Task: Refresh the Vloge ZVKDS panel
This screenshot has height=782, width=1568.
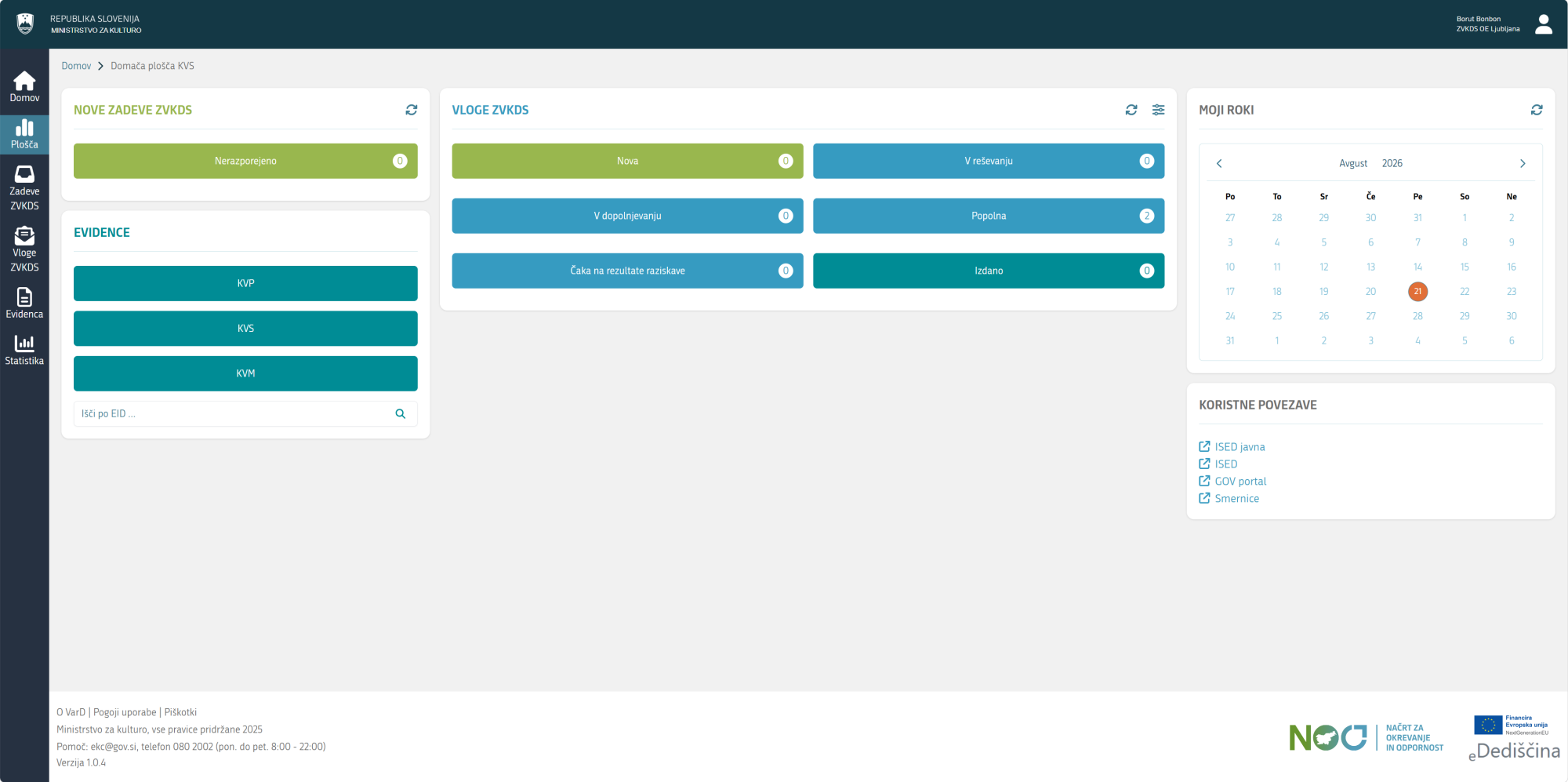Action: pos(1131,110)
